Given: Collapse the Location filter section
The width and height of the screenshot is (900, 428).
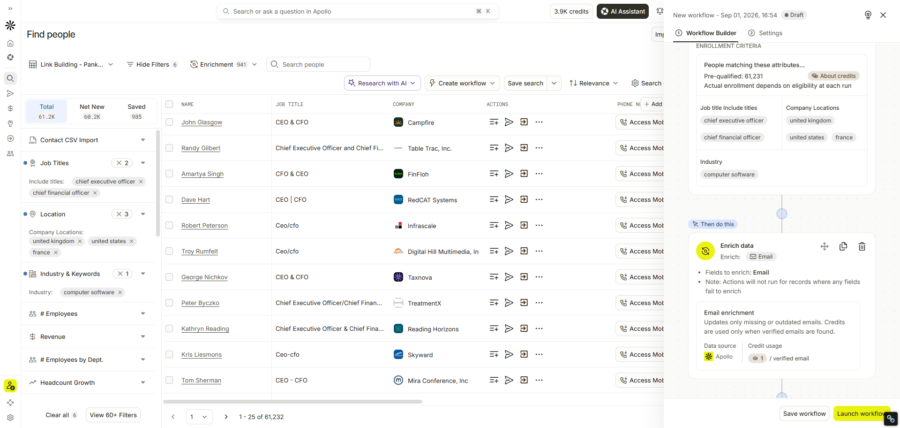Looking at the screenshot, I should [x=143, y=214].
